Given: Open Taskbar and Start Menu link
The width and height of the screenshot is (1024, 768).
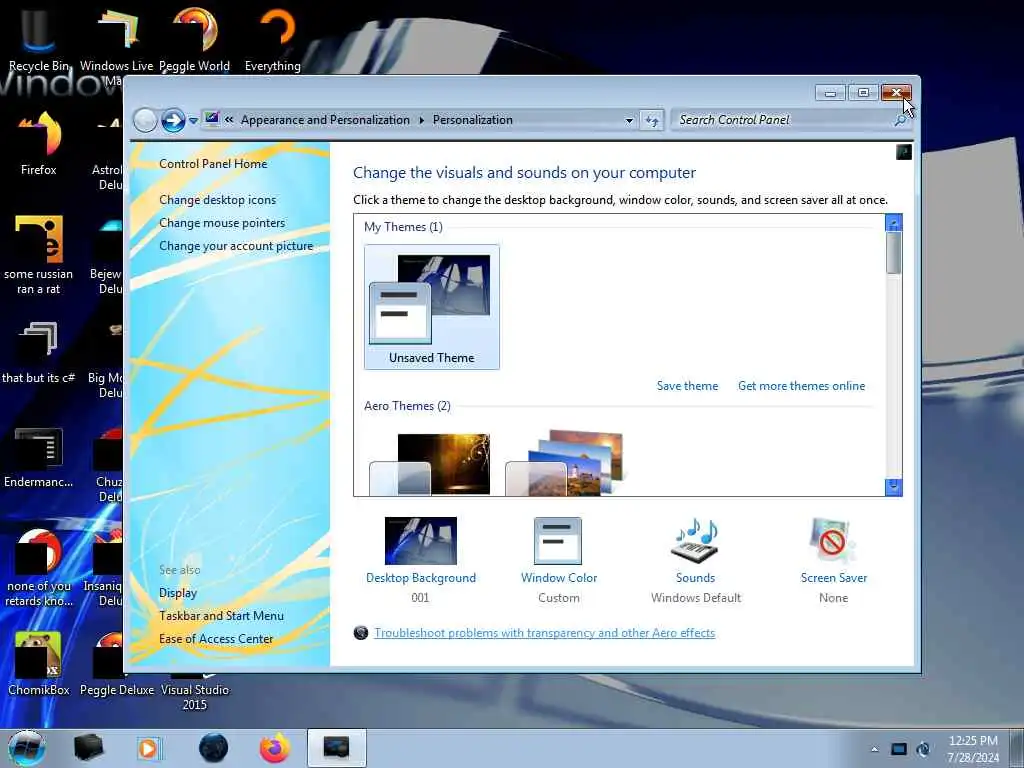Looking at the screenshot, I should [221, 616].
